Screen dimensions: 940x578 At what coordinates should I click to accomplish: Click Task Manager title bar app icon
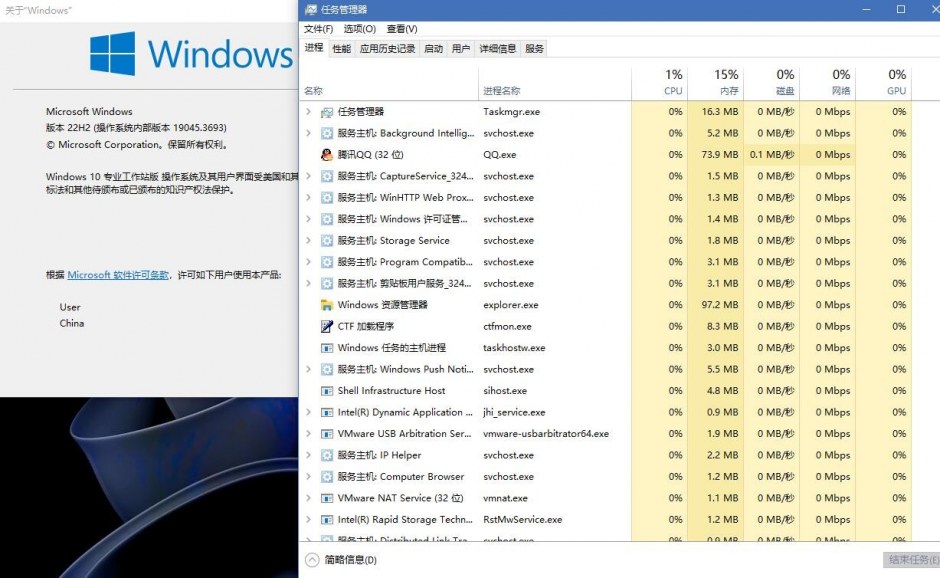[x=311, y=10]
